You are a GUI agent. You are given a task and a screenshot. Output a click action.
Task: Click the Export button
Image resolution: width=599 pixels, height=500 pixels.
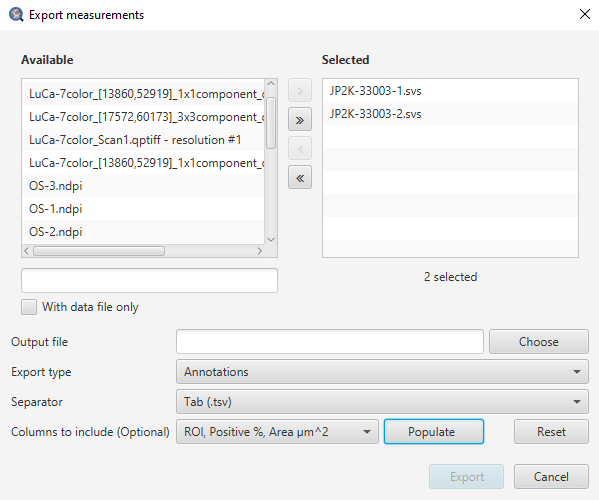coord(466,477)
